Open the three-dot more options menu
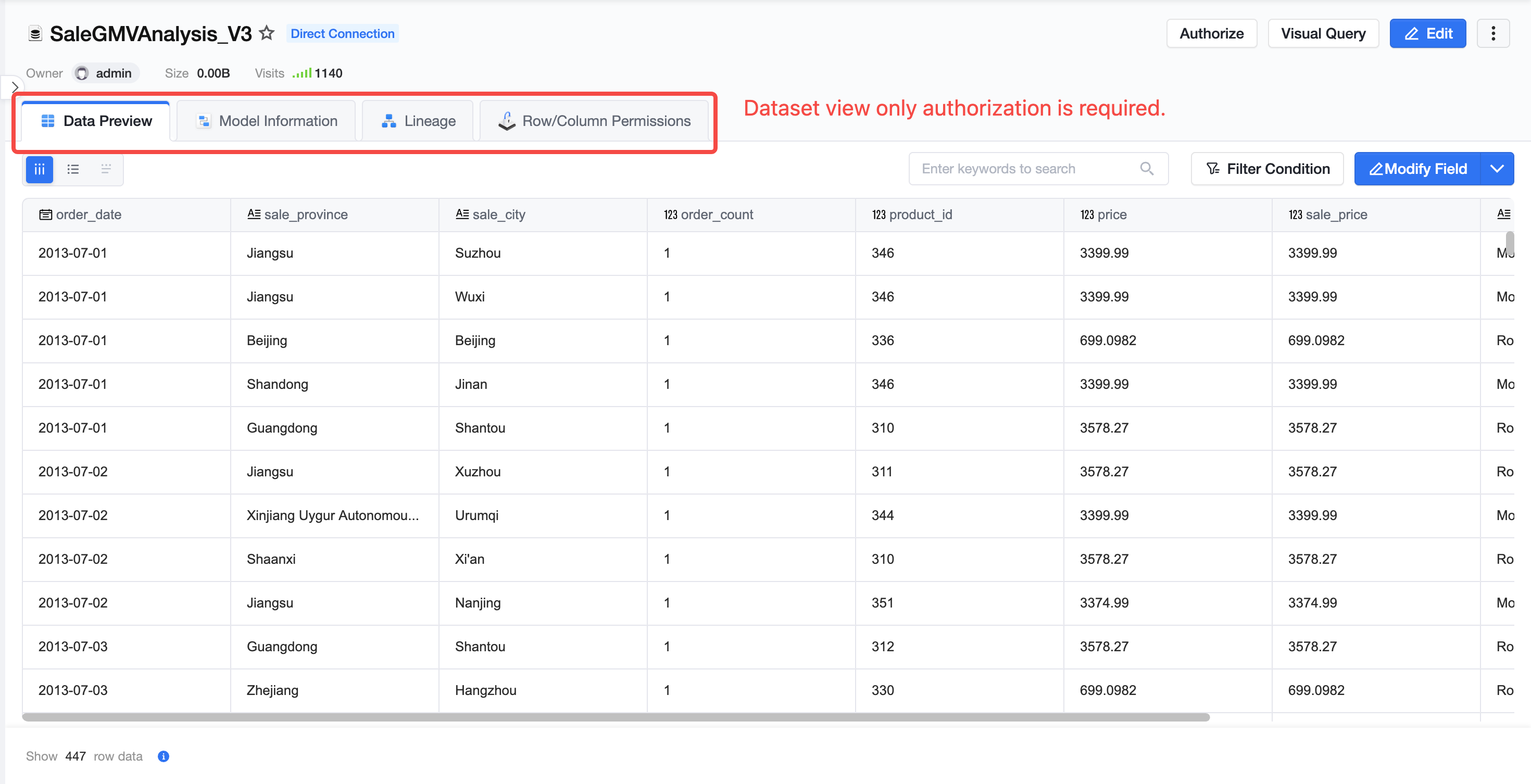1531x784 pixels. [x=1493, y=33]
